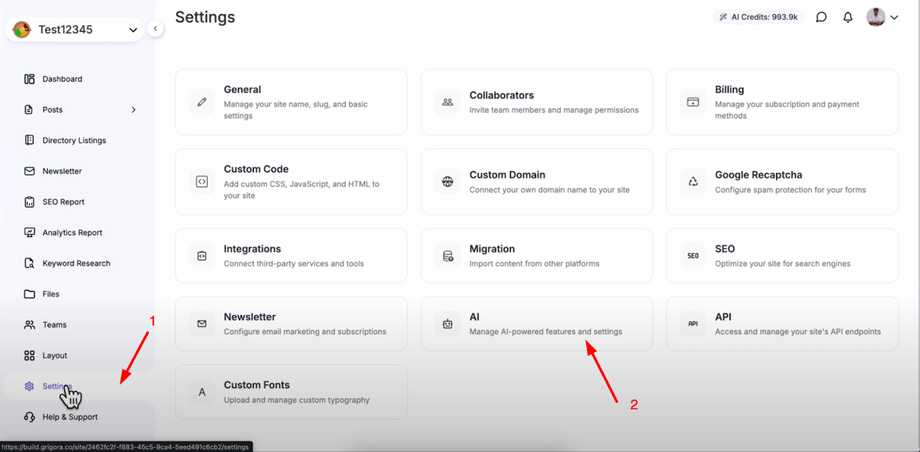
Task: Click the Collaborators people icon
Action: click(x=447, y=102)
